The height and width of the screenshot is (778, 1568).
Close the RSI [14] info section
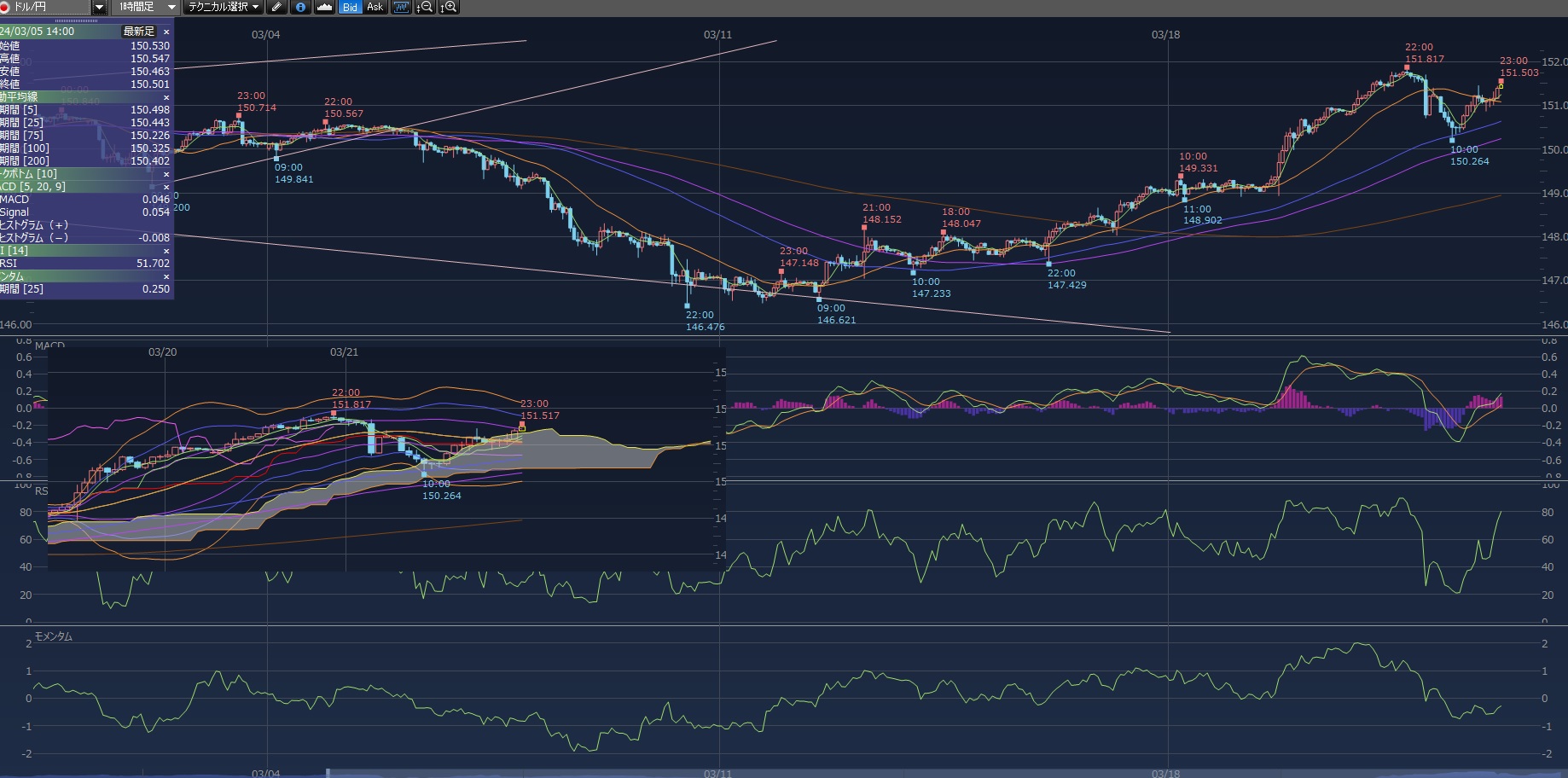pos(166,251)
